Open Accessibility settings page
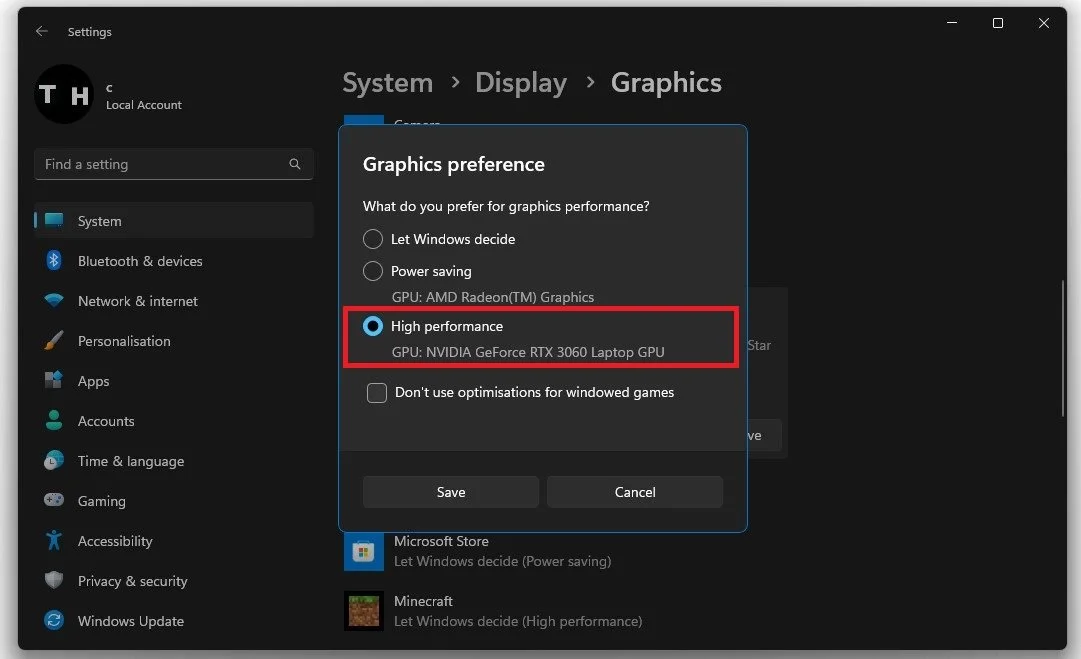 click(x=174, y=540)
